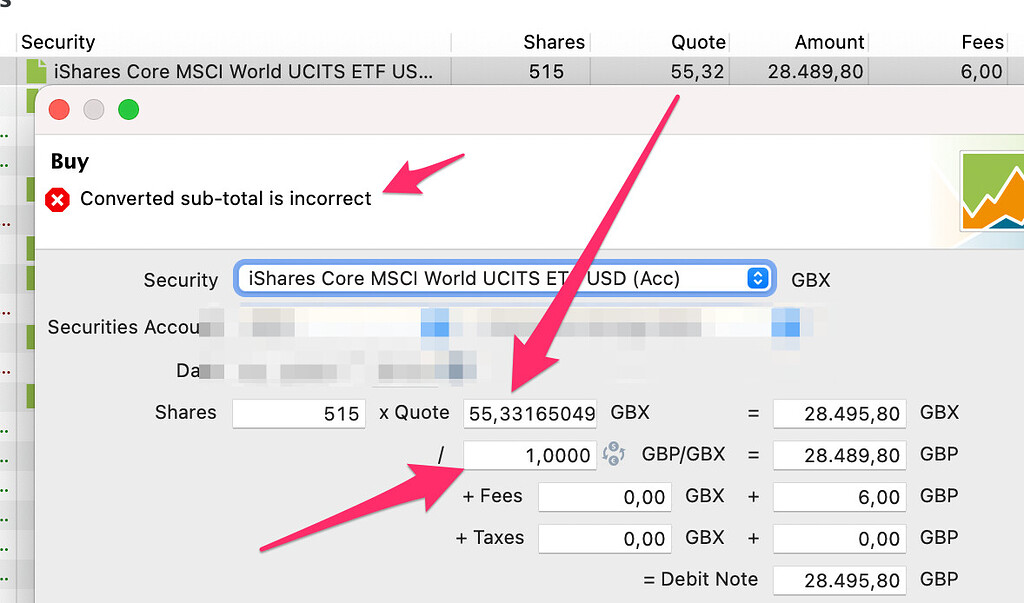1024x603 pixels.
Task: Focus the Shares input field
Action: pyautogui.click(x=299, y=413)
